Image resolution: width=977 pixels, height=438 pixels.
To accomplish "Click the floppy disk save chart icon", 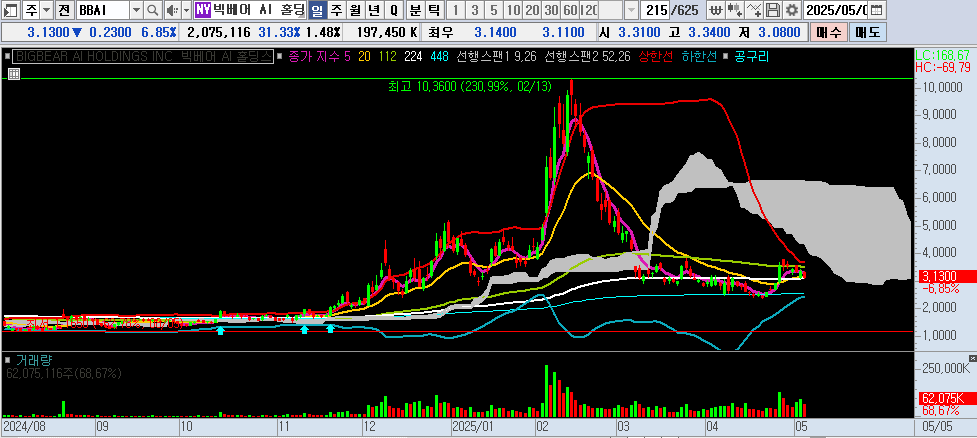I will click(773, 9).
